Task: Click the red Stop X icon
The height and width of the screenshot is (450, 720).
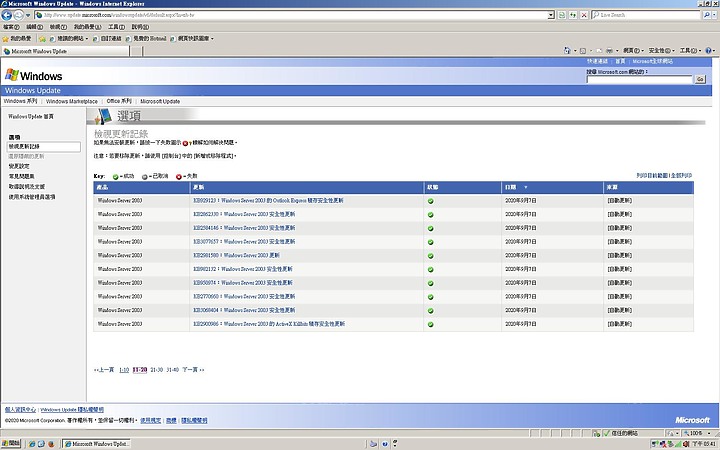Action: pyautogui.click(x=584, y=15)
